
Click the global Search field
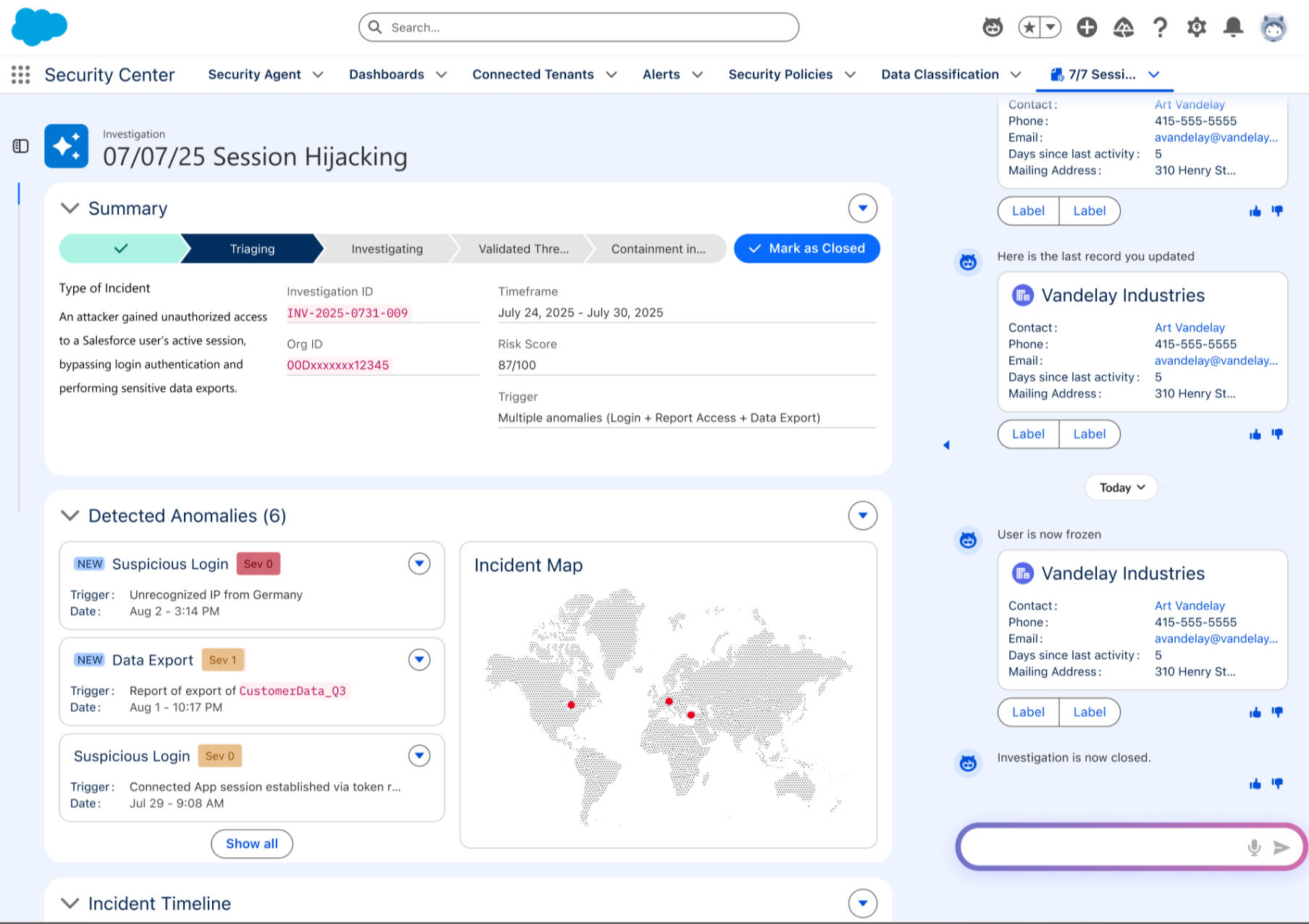click(x=579, y=28)
